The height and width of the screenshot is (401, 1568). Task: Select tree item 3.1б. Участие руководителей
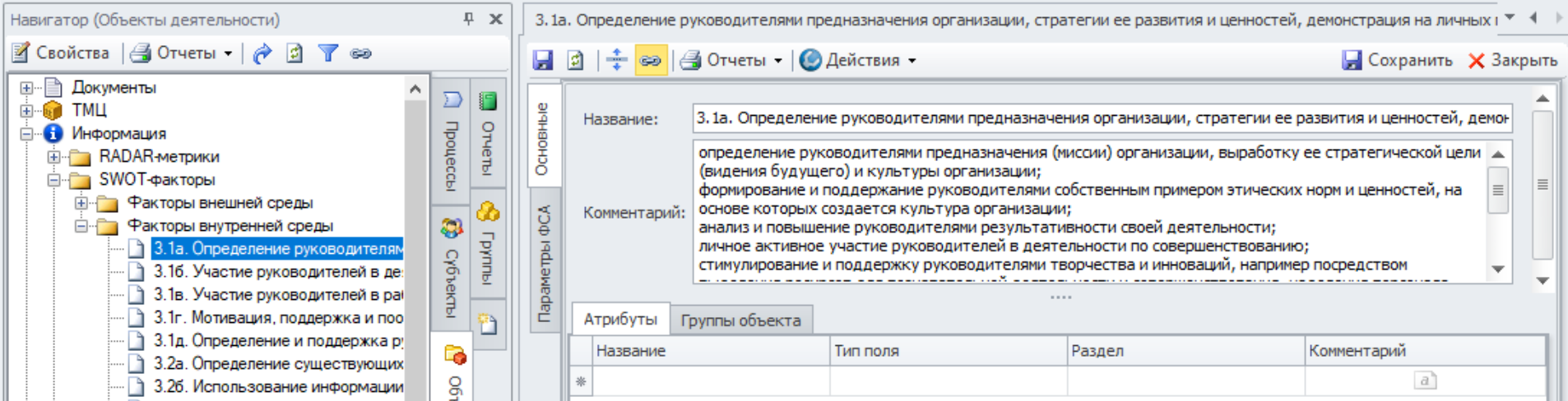(x=277, y=271)
